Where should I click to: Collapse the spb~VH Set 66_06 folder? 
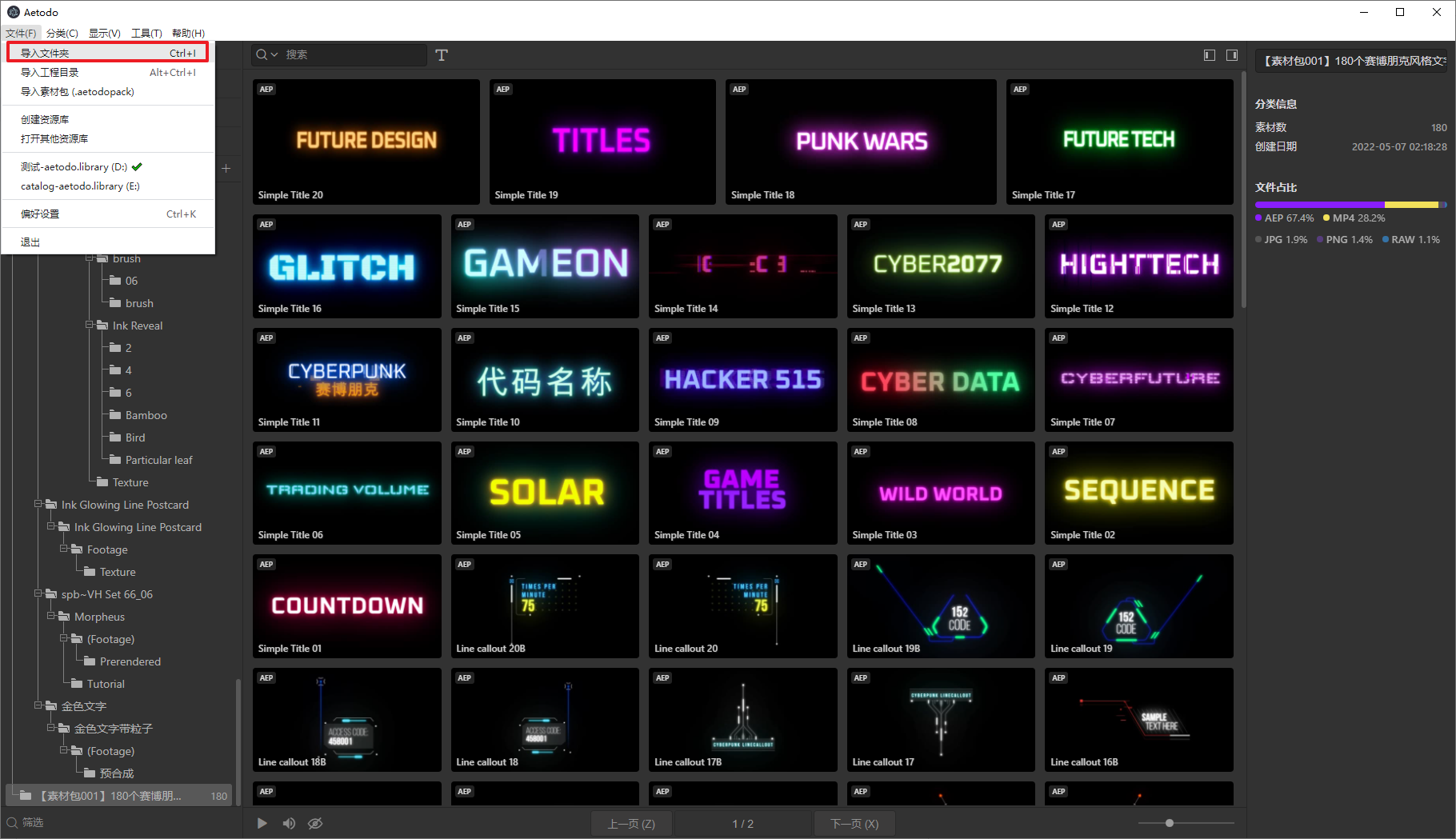38,593
